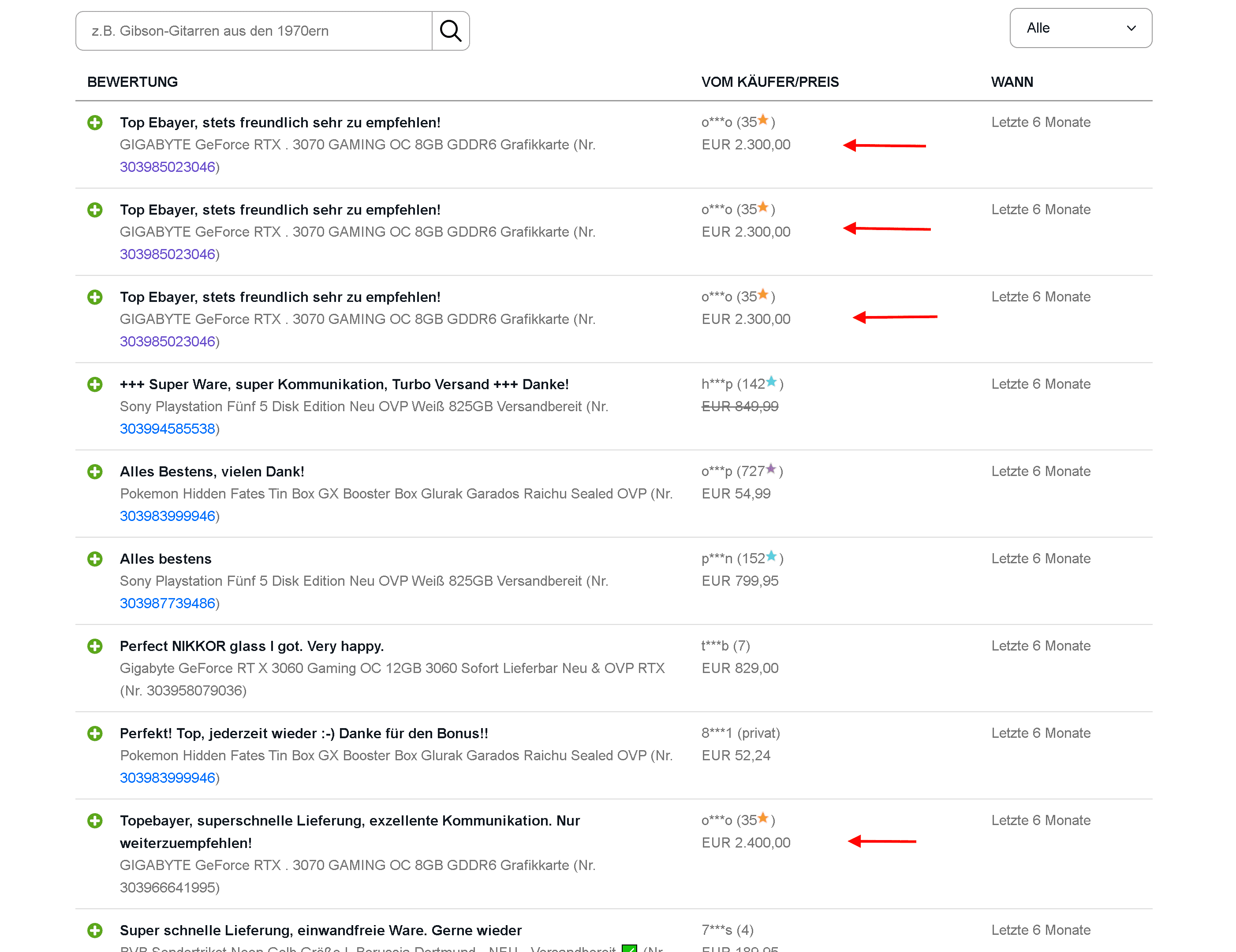
Task: Open item link 303994585538
Action: [x=168, y=429]
